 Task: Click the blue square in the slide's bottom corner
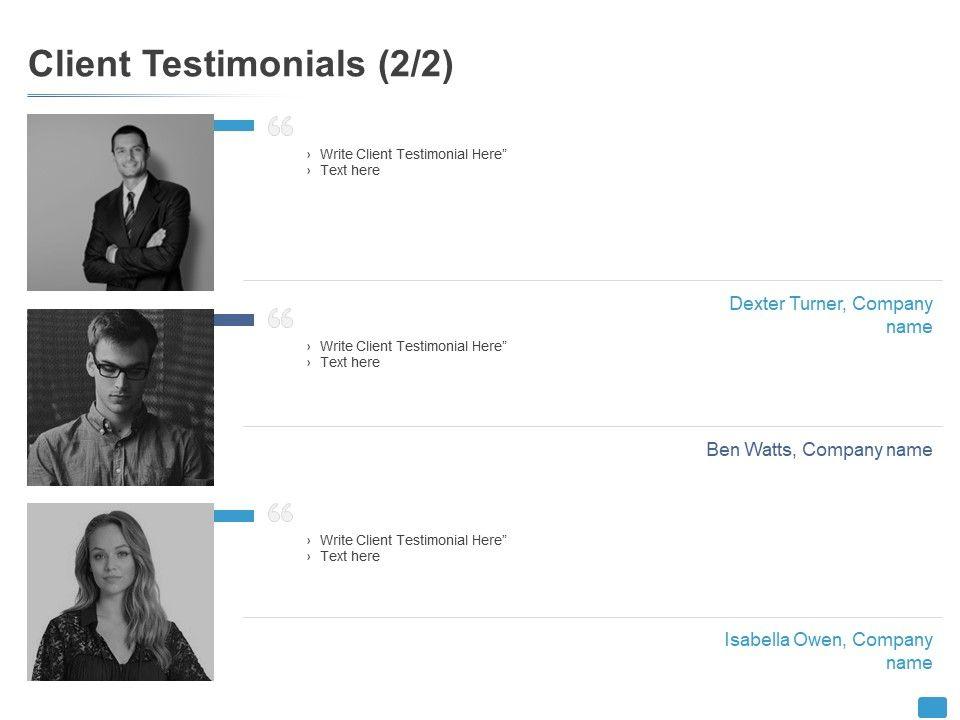pos(932,707)
